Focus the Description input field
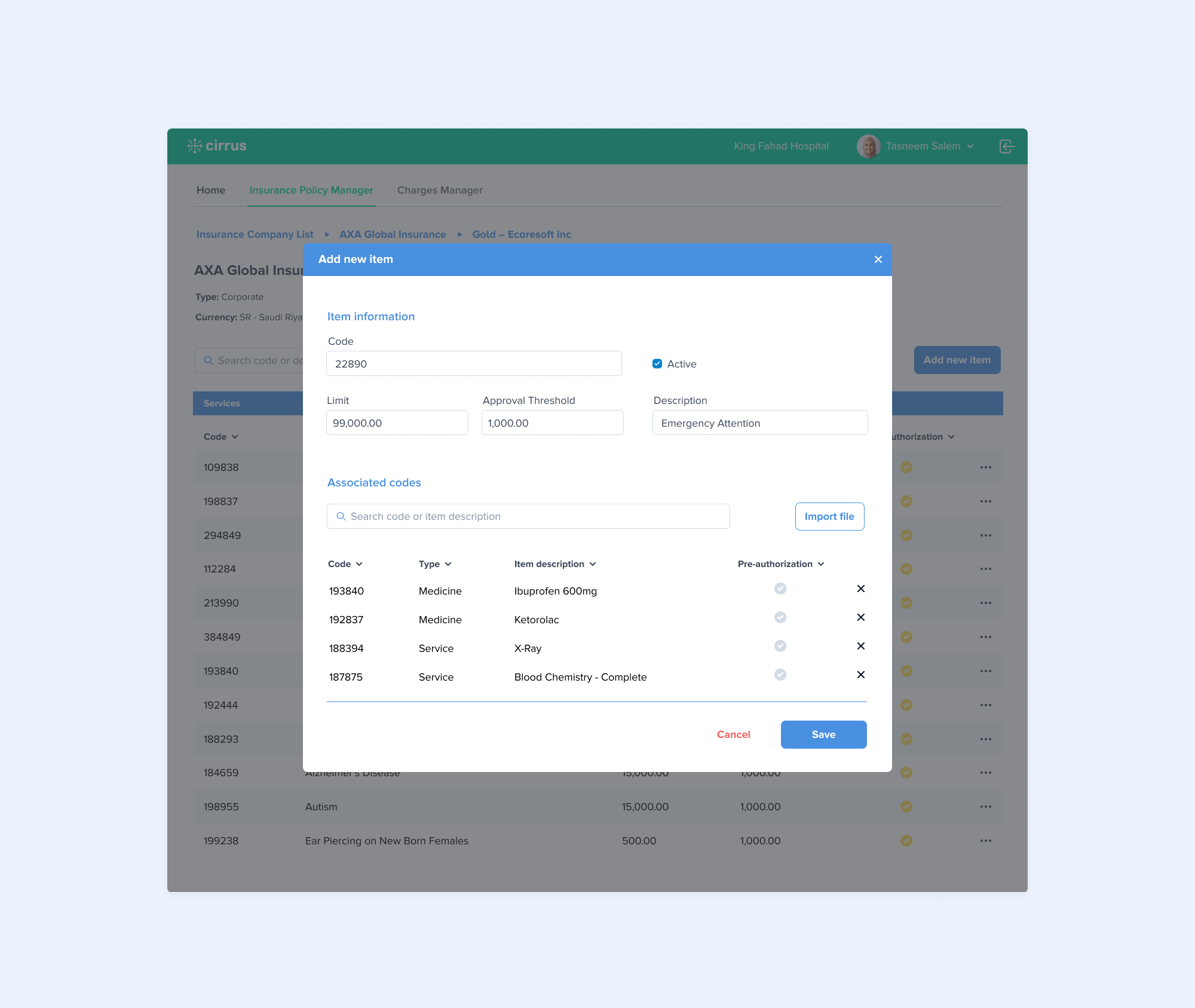 pos(760,422)
